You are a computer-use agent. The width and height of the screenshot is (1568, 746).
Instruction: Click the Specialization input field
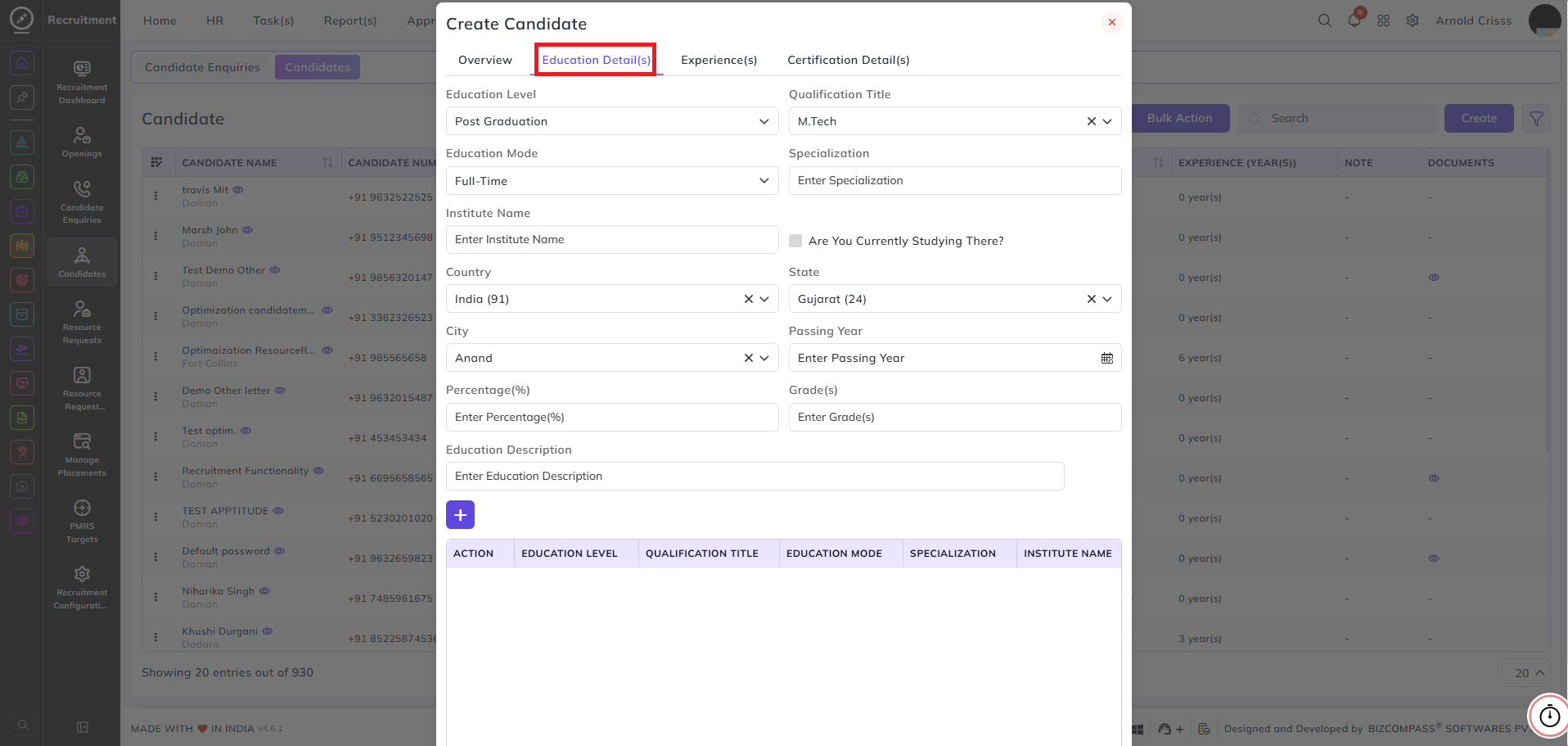(955, 181)
